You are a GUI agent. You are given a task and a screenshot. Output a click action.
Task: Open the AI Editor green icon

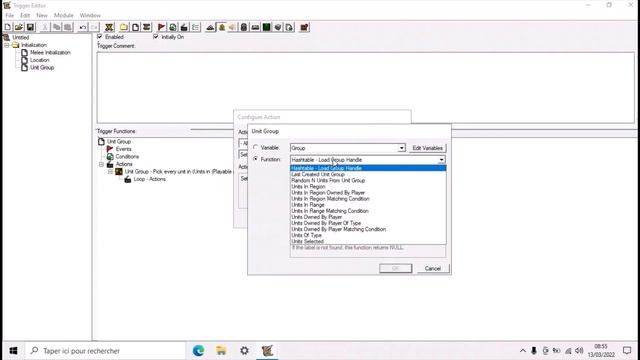[267, 27]
